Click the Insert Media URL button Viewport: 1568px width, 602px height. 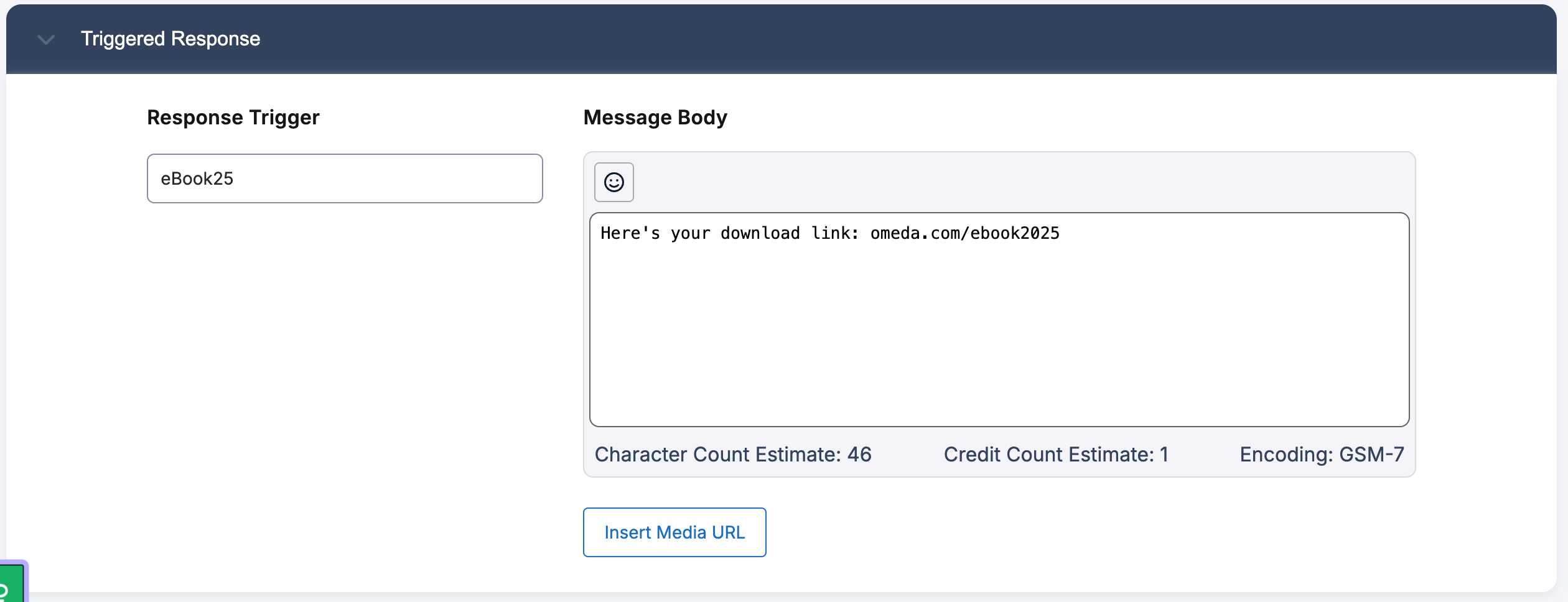click(x=674, y=532)
